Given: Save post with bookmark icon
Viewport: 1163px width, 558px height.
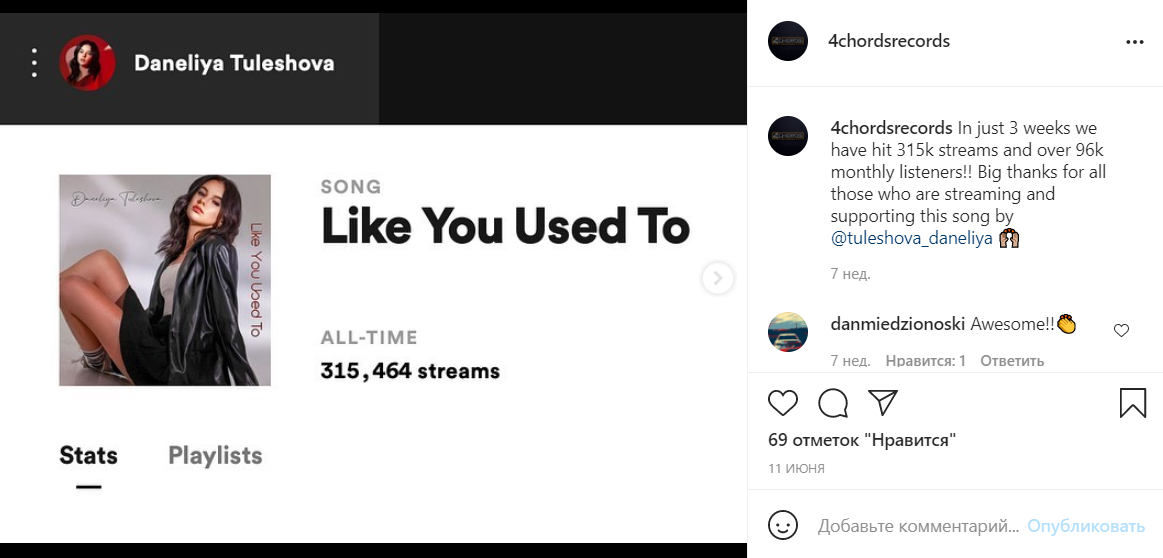Looking at the screenshot, I should (x=1132, y=403).
